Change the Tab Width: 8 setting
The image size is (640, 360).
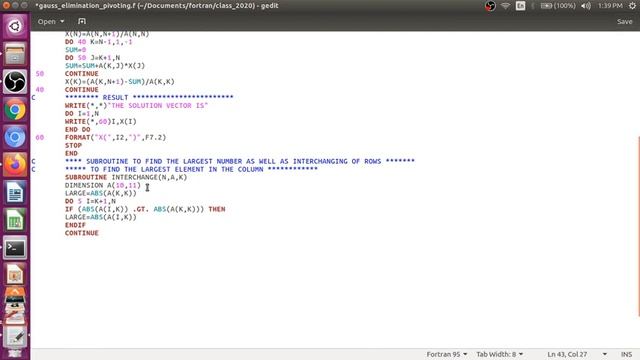click(x=500, y=354)
